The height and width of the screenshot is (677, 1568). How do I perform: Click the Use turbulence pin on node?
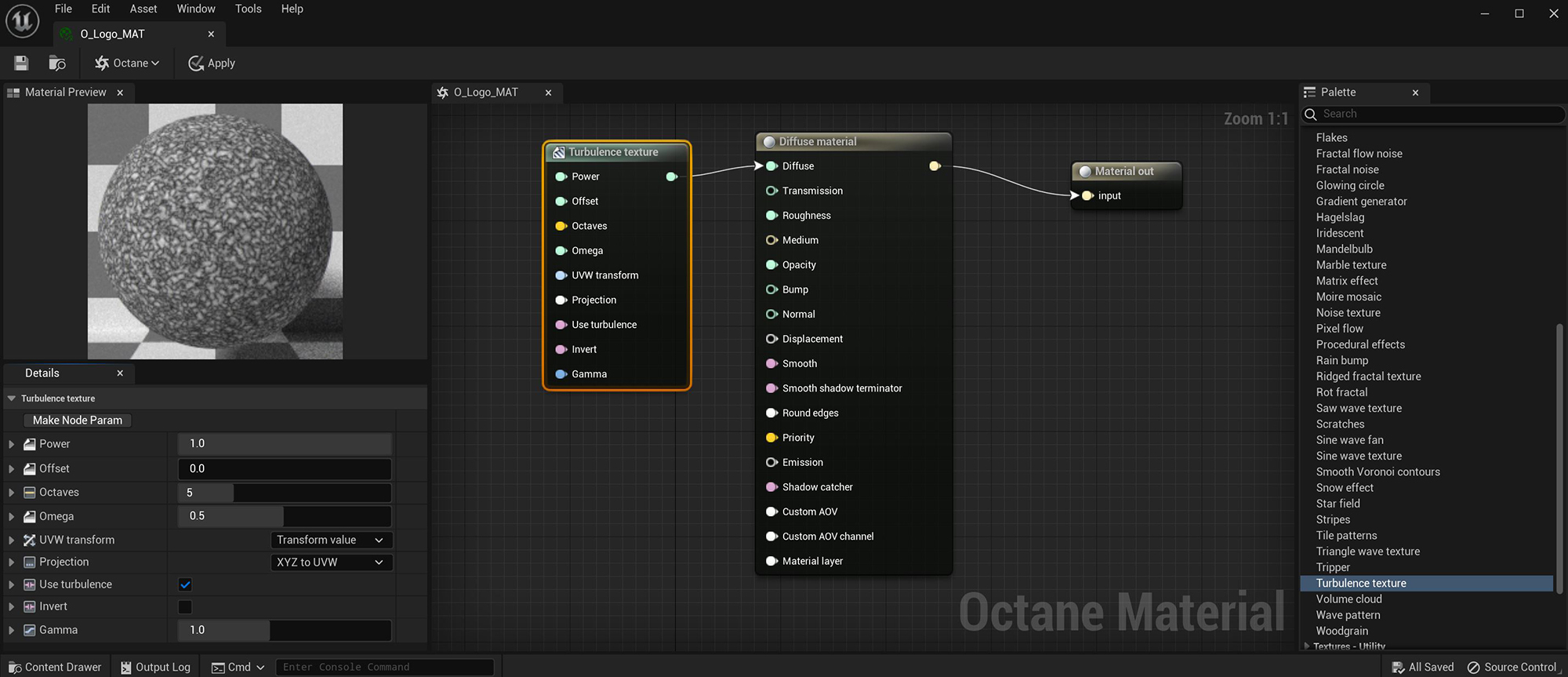click(x=561, y=325)
